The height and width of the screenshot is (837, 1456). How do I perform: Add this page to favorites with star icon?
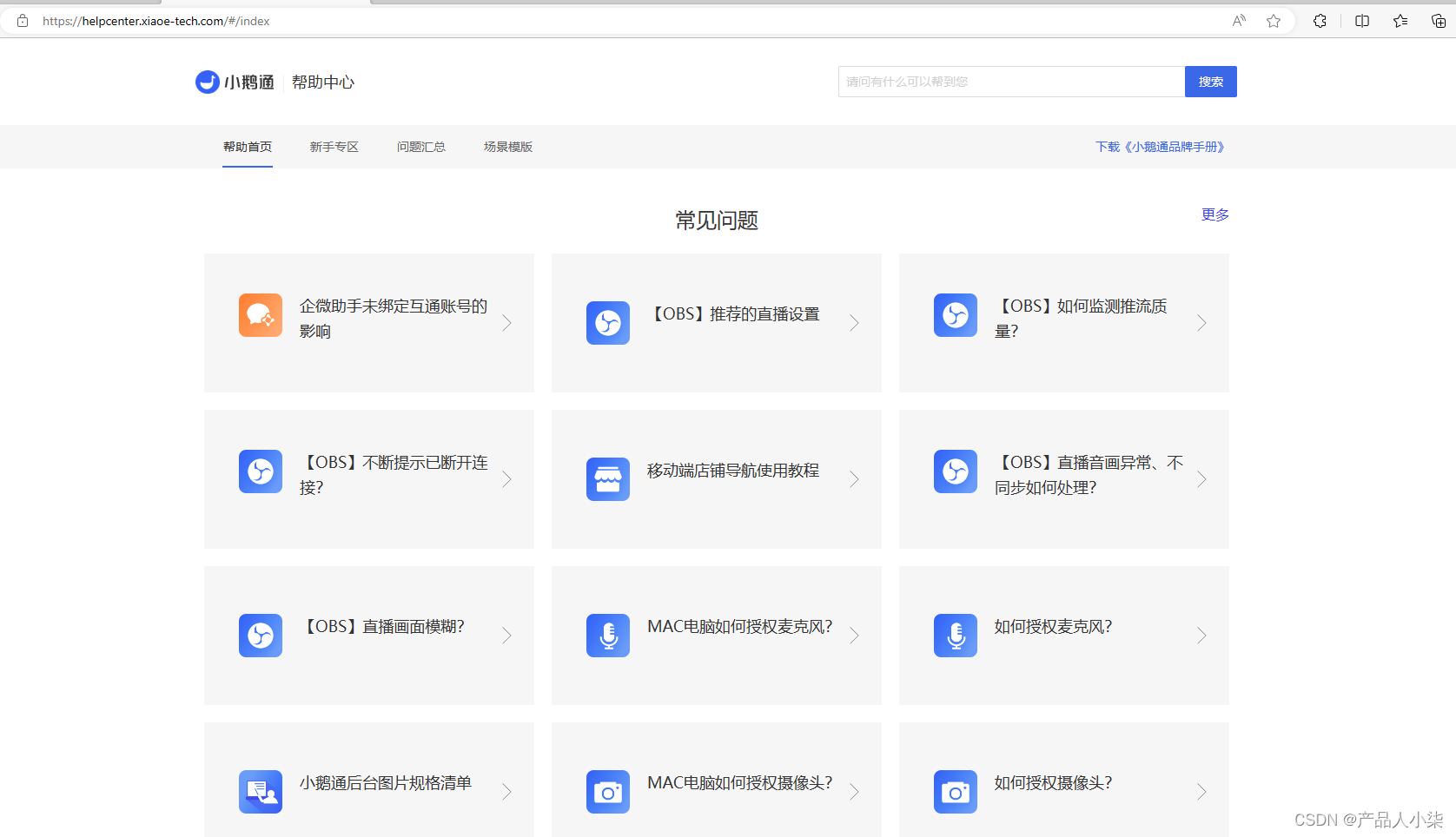[x=1274, y=21]
